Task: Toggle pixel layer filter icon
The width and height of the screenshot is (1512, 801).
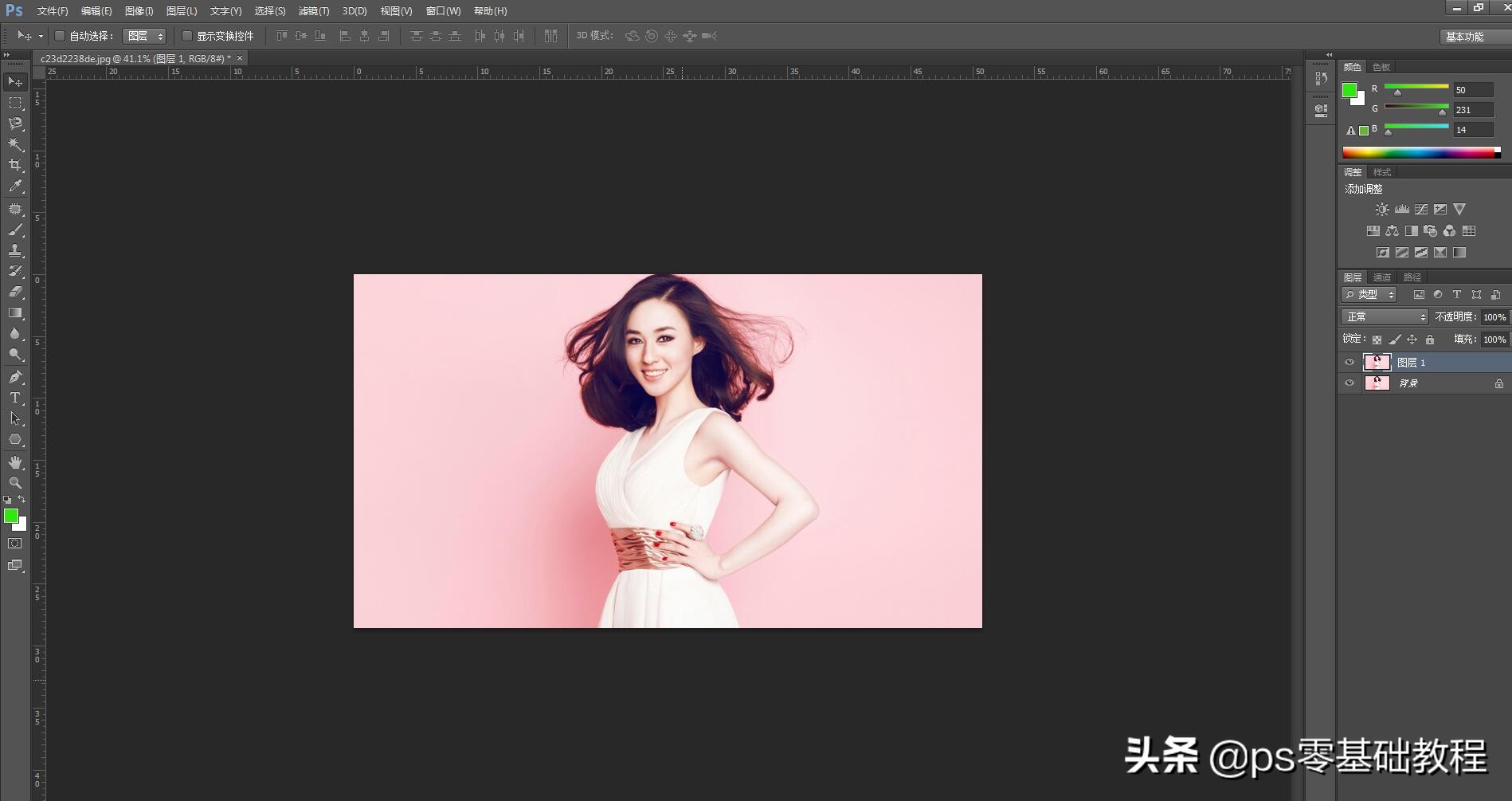Action: 1419,295
